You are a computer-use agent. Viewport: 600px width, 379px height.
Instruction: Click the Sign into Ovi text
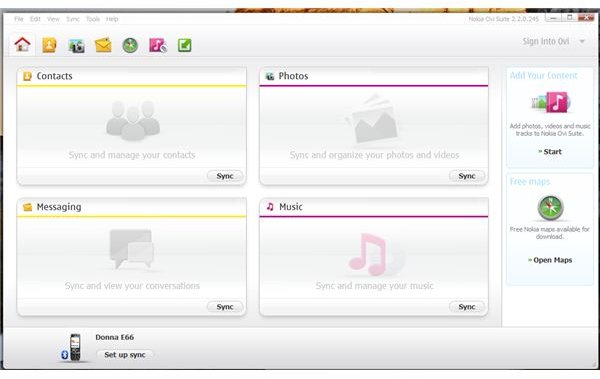(x=546, y=41)
